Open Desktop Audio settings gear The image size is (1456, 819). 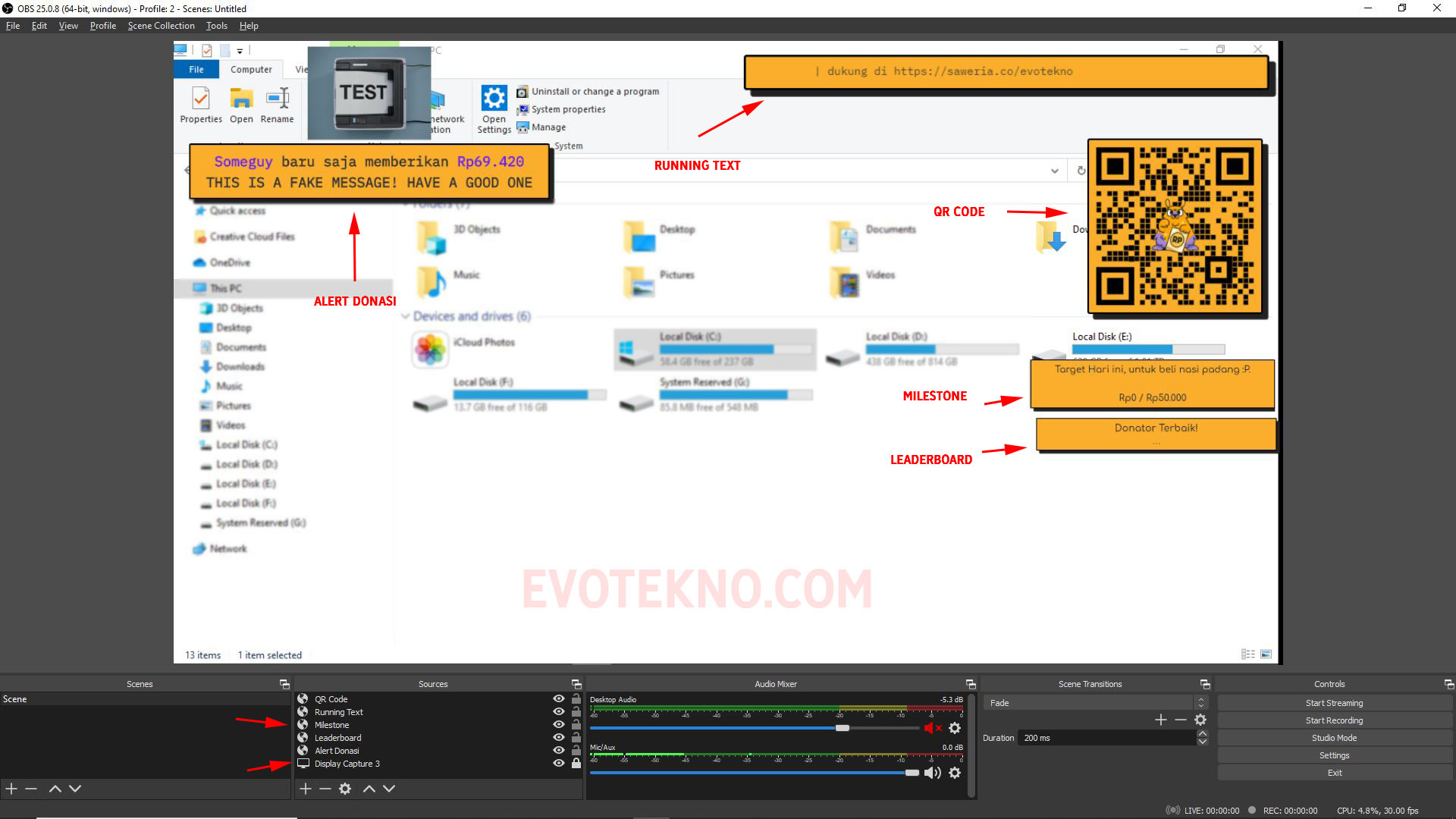pyautogui.click(x=955, y=728)
